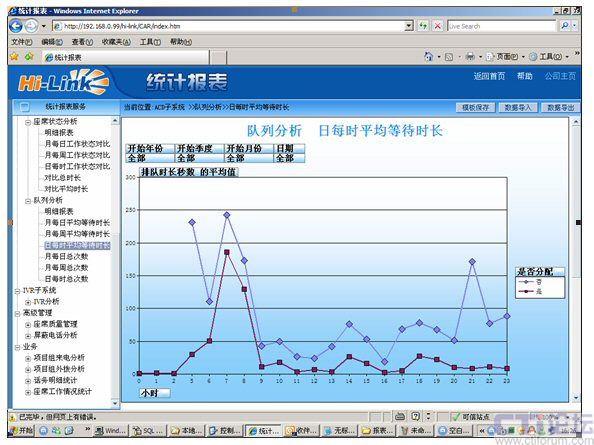Expand the IVR分析 tree node
Viewport: 594px width, 445px height.
click(28, 302)
